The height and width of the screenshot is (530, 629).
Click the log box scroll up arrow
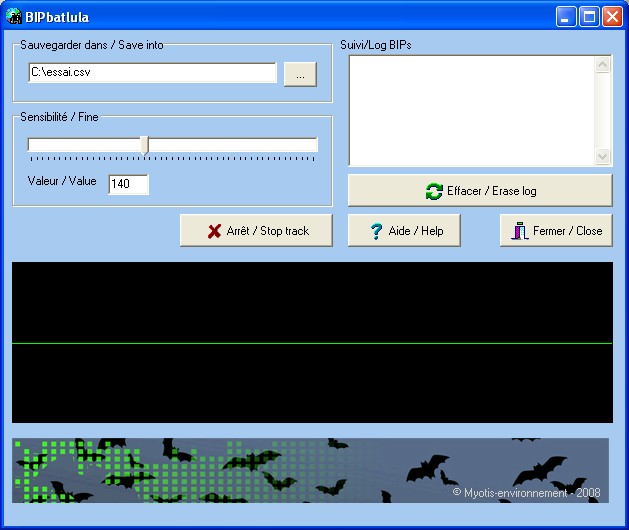603,65
